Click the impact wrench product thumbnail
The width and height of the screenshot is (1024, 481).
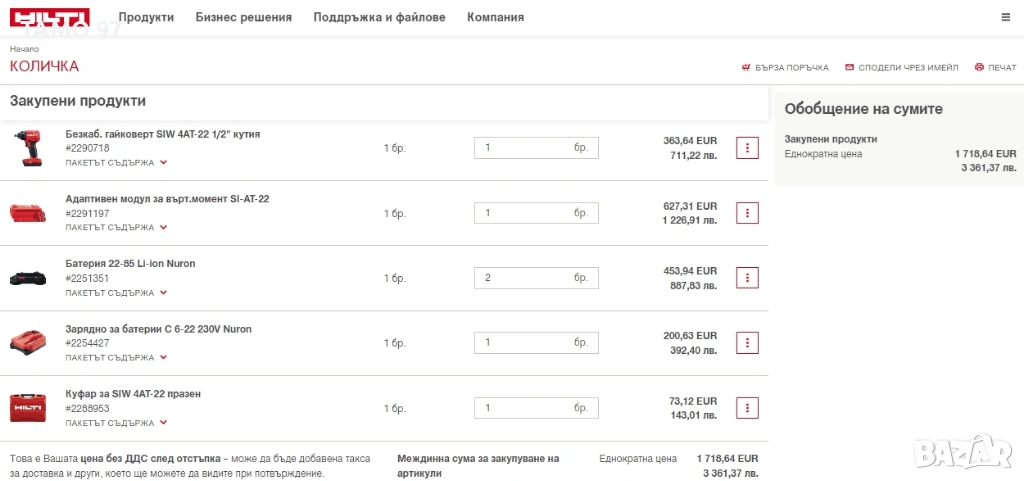click(28, 148)
